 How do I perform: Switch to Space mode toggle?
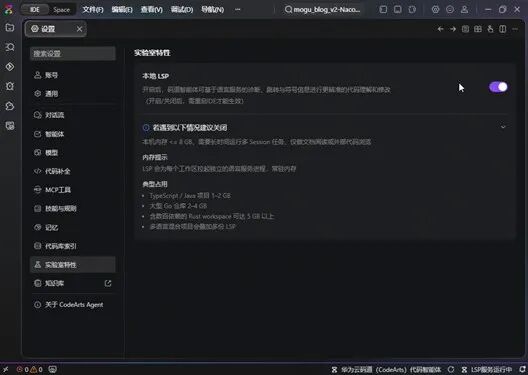[61, 10]
